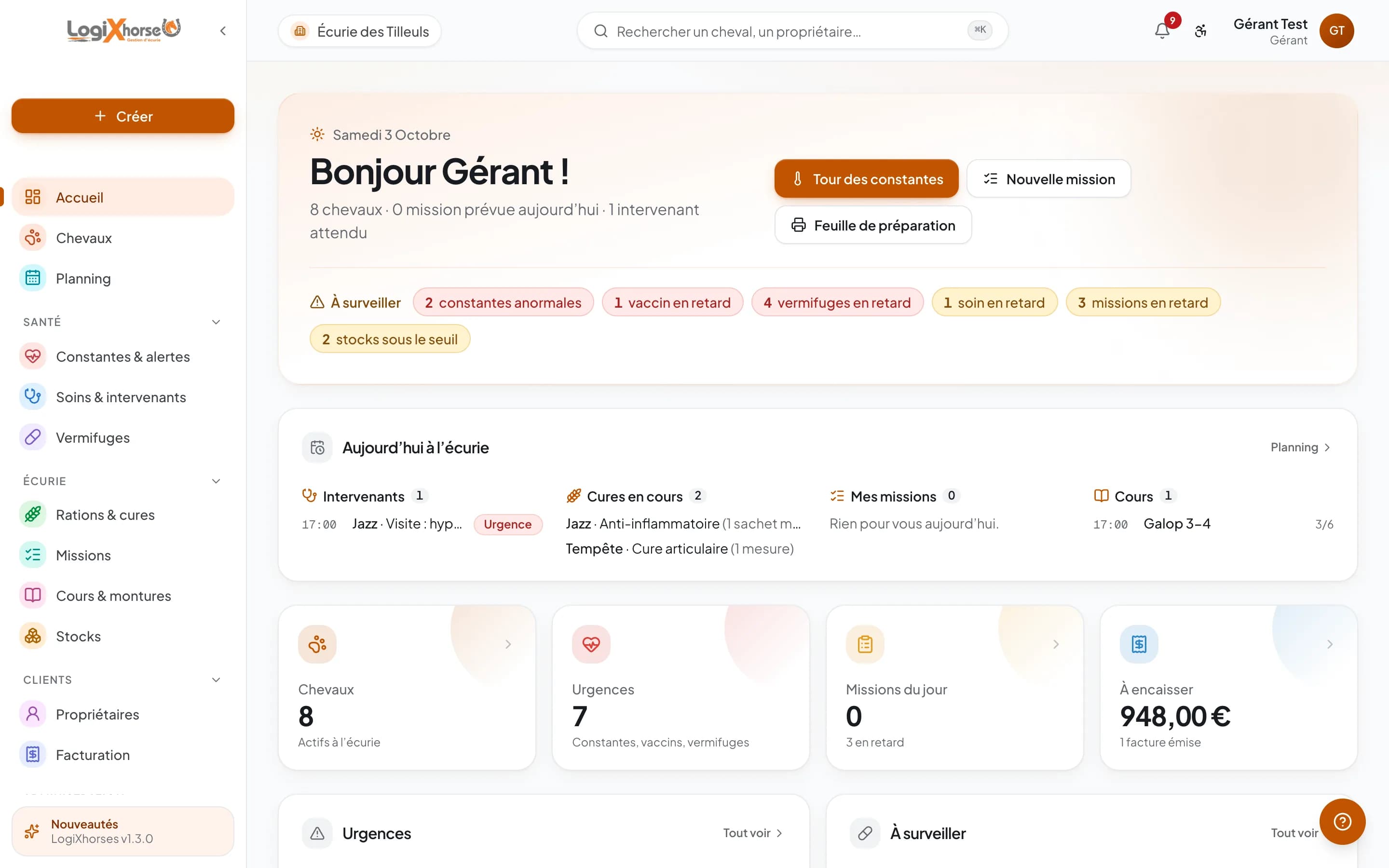
Task: Open the Écurie des Tilleuls stable selector
Action: pyautogui.click(x=360, y=31)
